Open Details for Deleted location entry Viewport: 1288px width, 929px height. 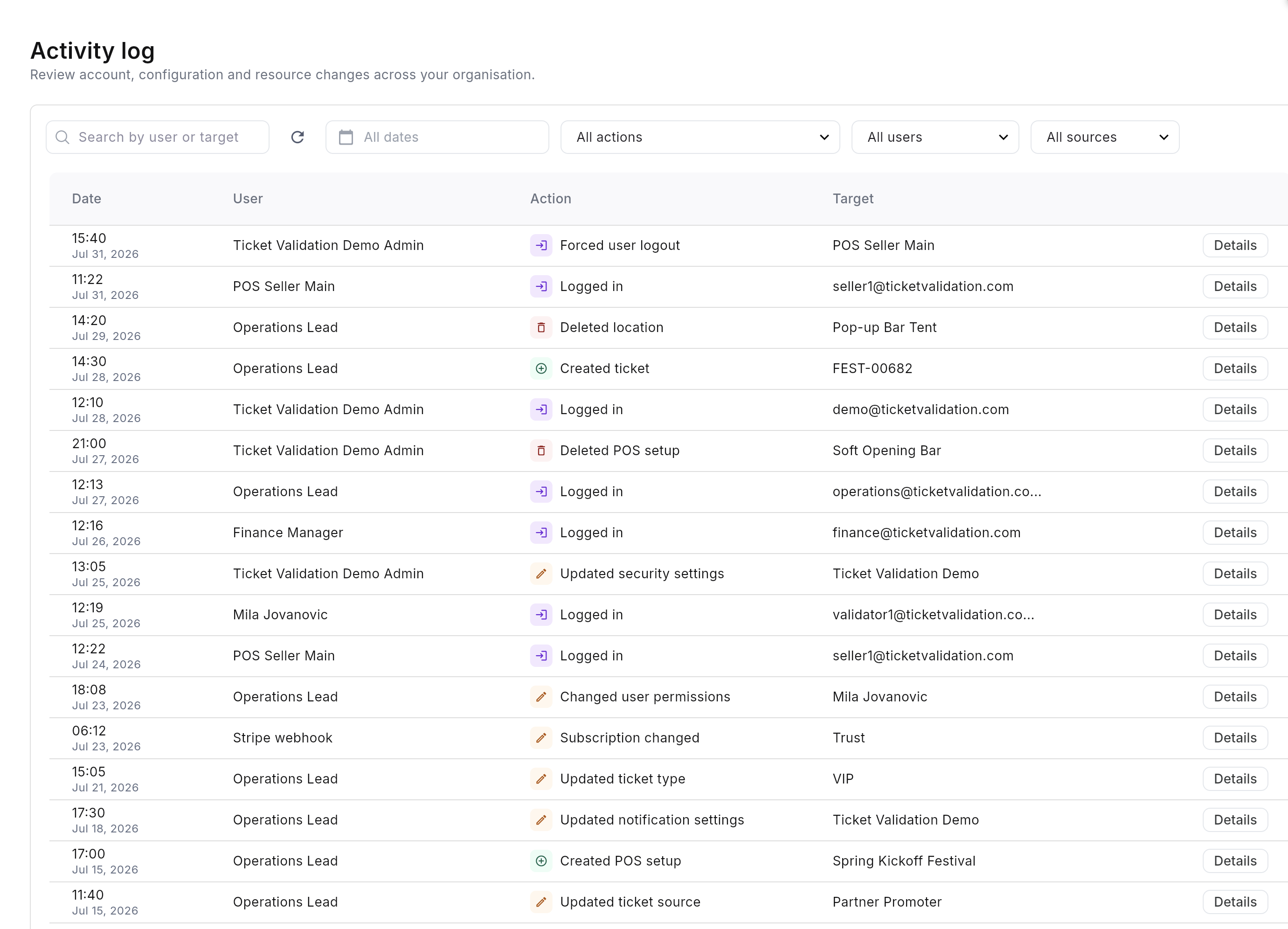pos(1235,328)
